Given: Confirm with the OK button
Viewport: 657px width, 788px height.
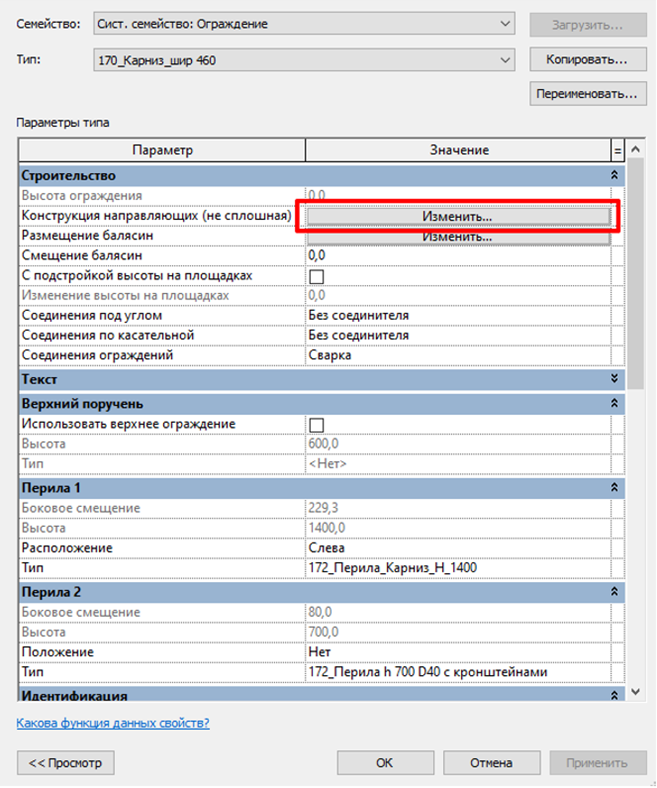Looking at the screenshot, I should pos(385,763).
